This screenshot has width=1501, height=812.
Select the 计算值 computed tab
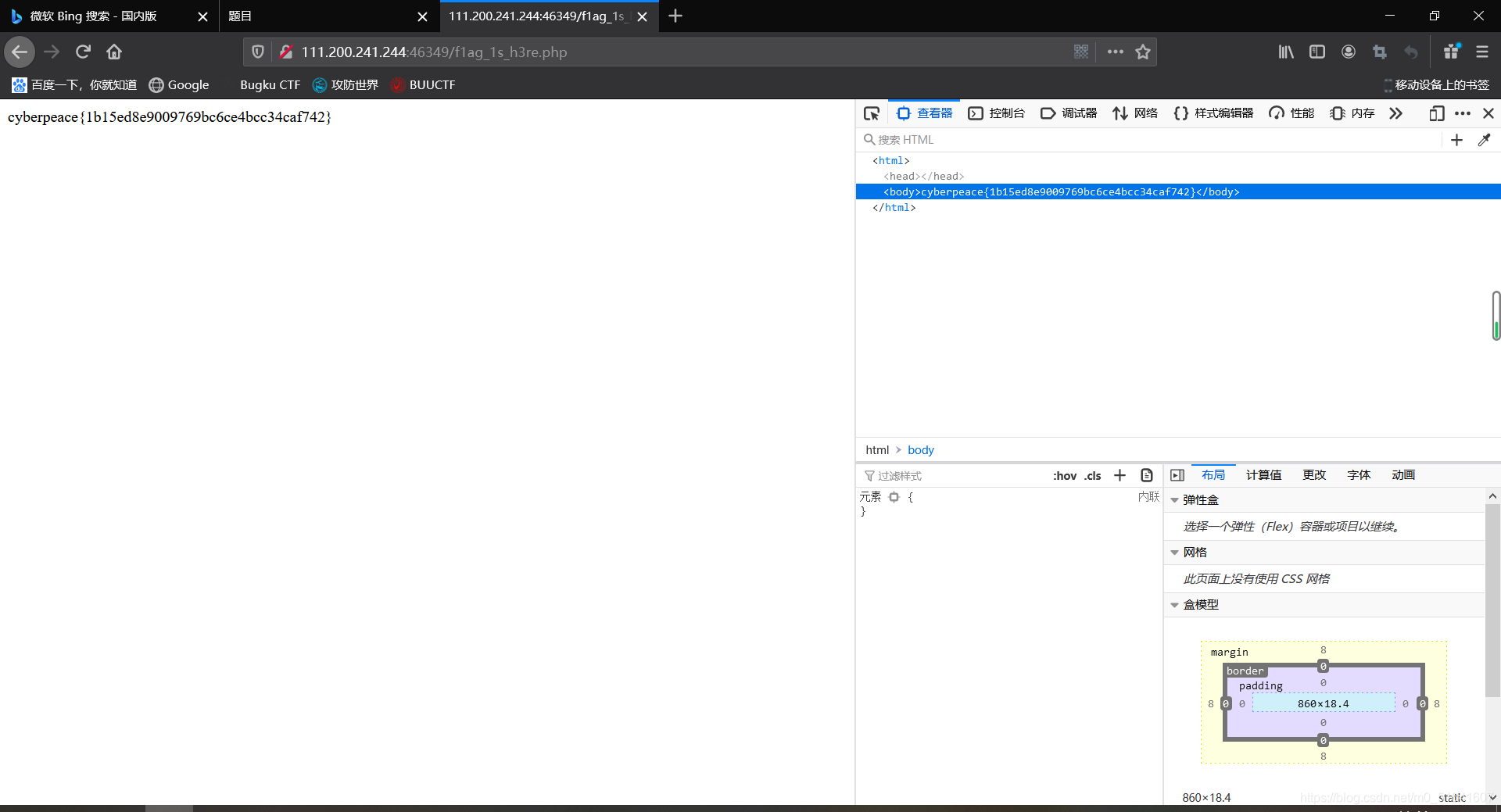pyautogui.click(x=1263, y=475)
